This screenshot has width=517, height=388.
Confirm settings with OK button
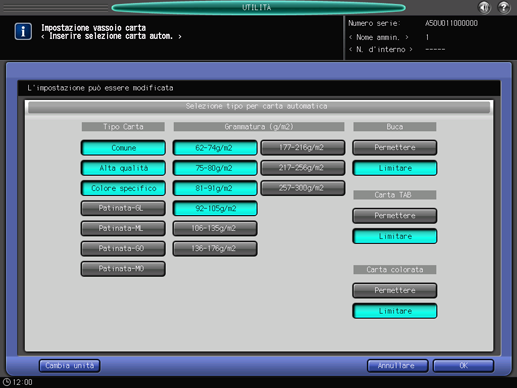click(x=463, y=366)
